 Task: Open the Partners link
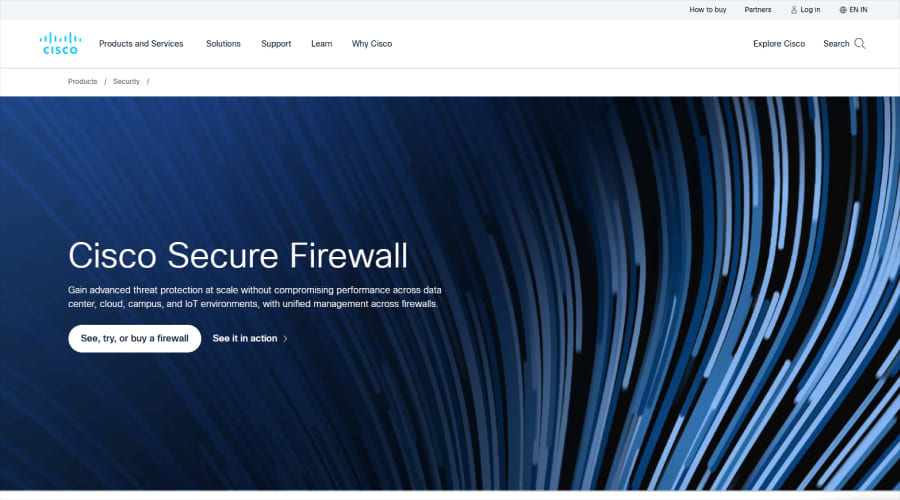pyautogui.click(x=758, y=10)
